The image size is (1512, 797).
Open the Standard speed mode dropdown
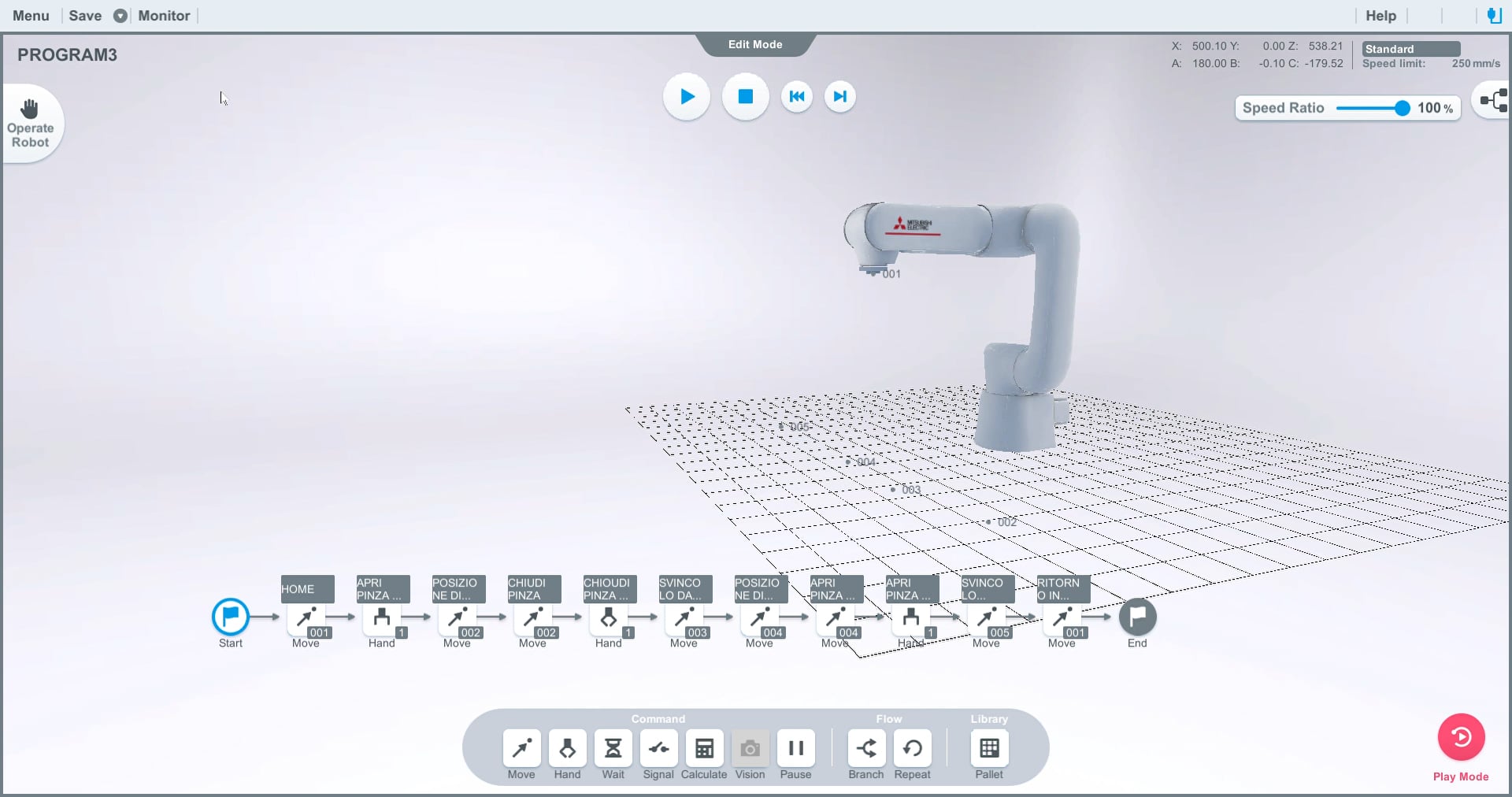pos(1411,49)
